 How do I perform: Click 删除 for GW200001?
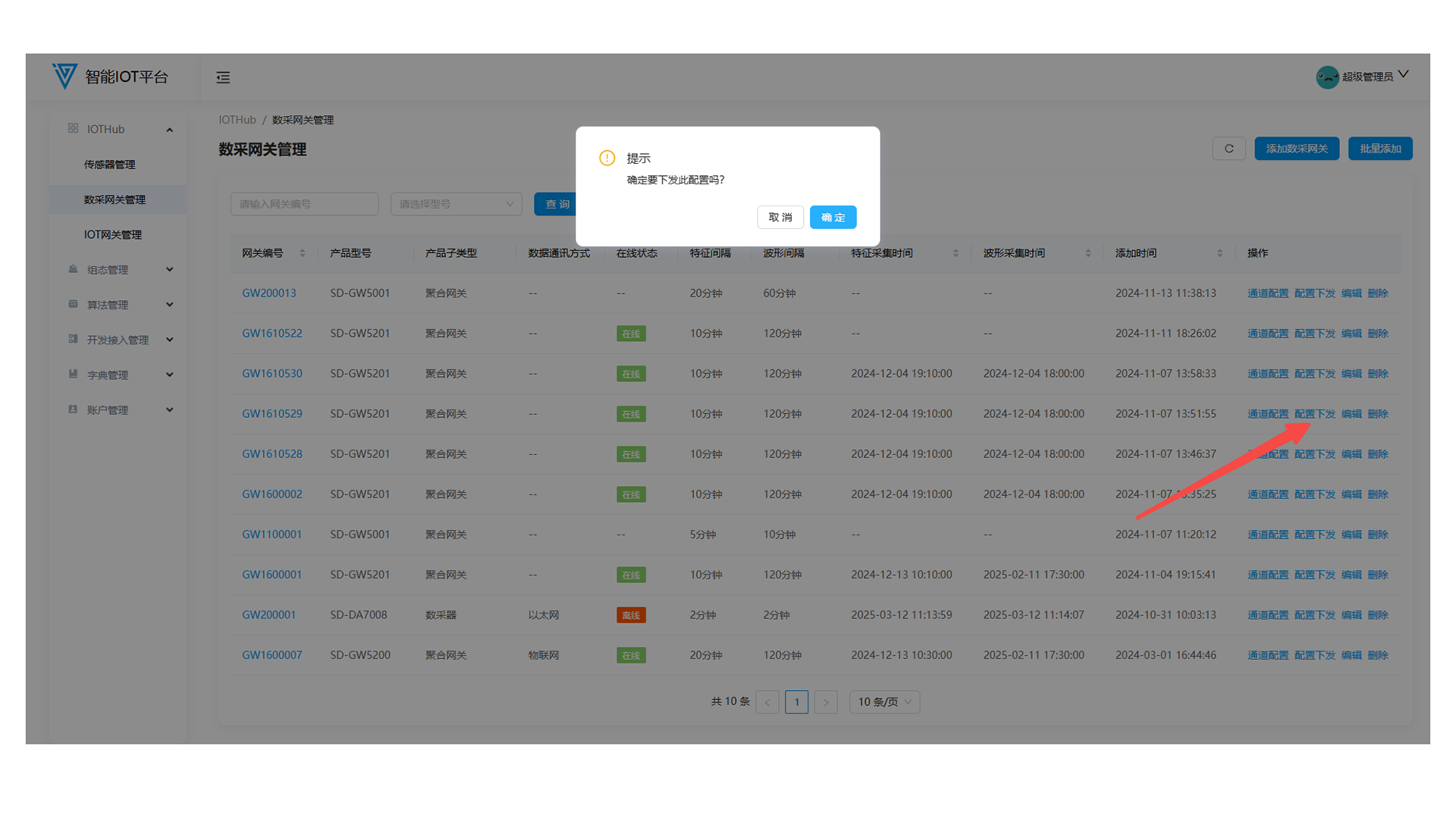point(1378,615)
